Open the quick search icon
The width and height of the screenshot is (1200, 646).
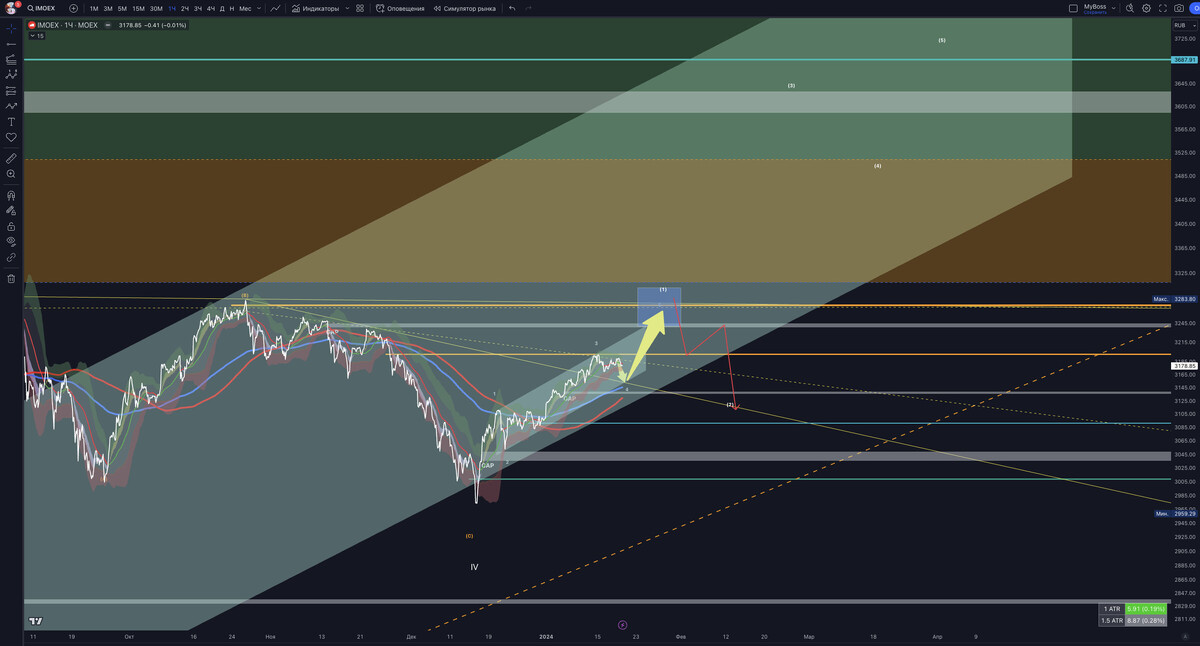click(x=1130, y=8)
